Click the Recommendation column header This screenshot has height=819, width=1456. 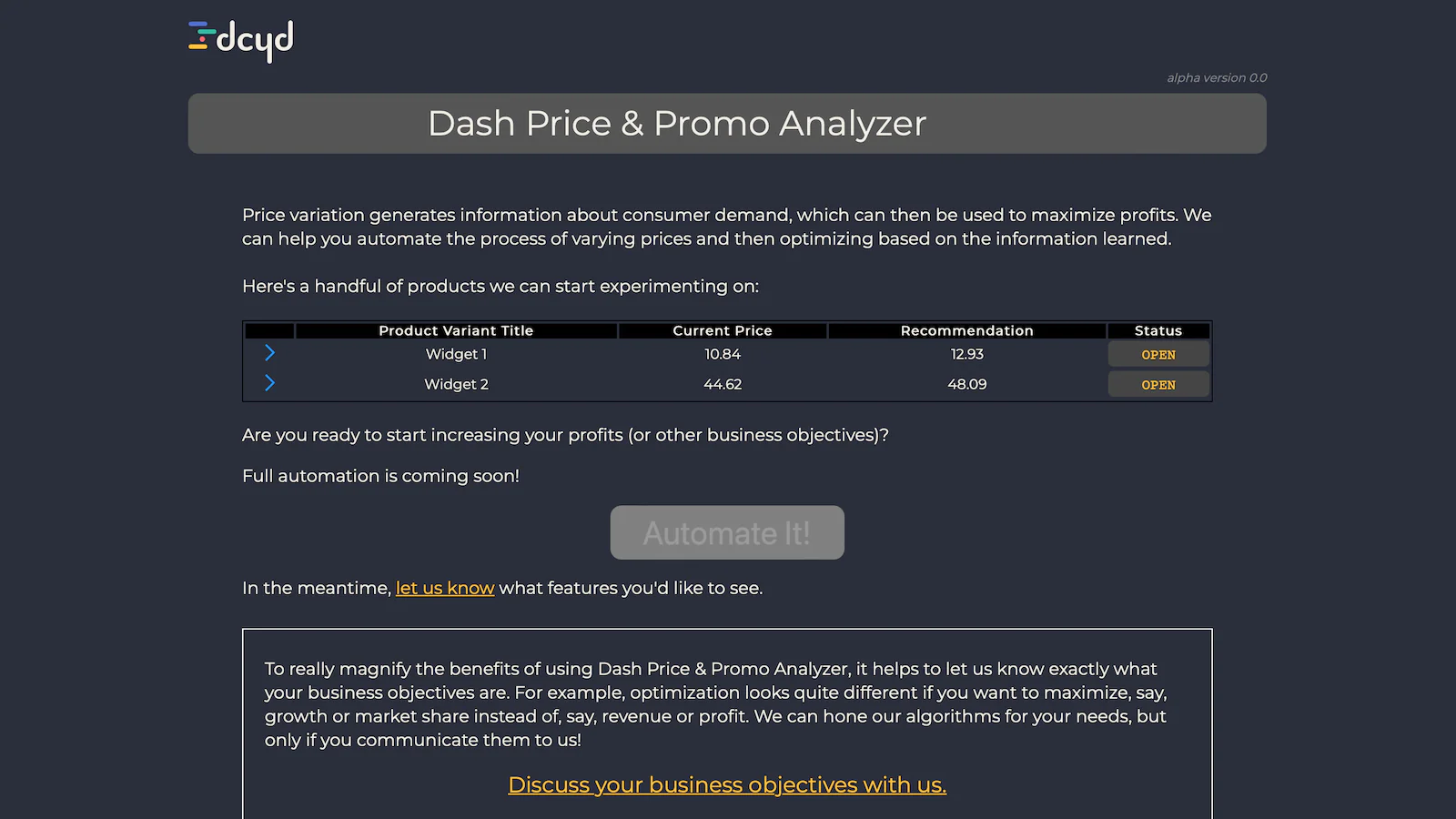(966, 330)
